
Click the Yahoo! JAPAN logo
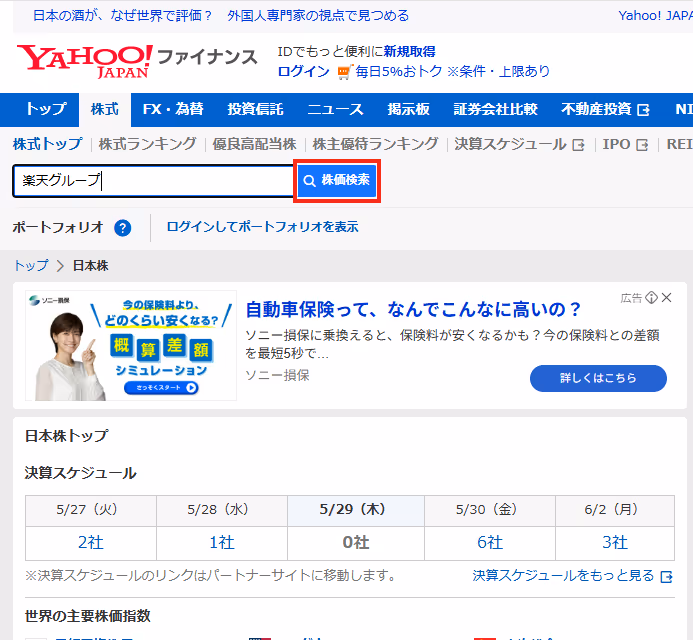85,61
